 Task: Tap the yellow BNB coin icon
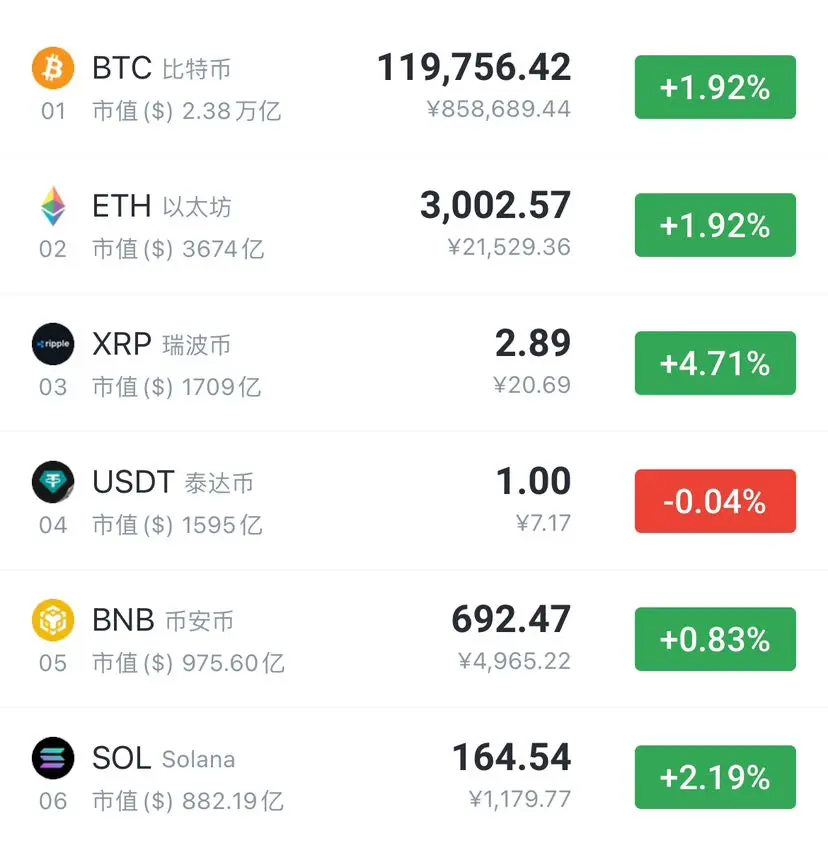pyautogui.click(x=53, y=620)
